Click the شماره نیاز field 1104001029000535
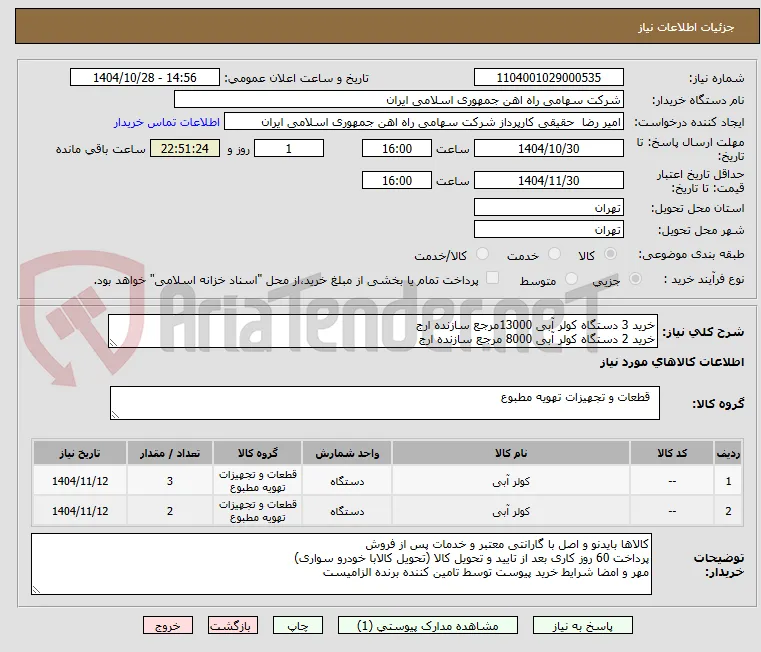Screen dimensions: 761x652 pyautogui.click(x=548, y=78)
